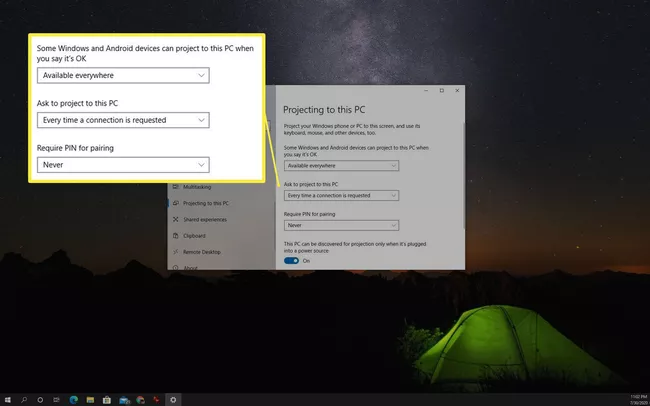Open Task View on the taskbar
650x406 pixels.
coord(56,400)
